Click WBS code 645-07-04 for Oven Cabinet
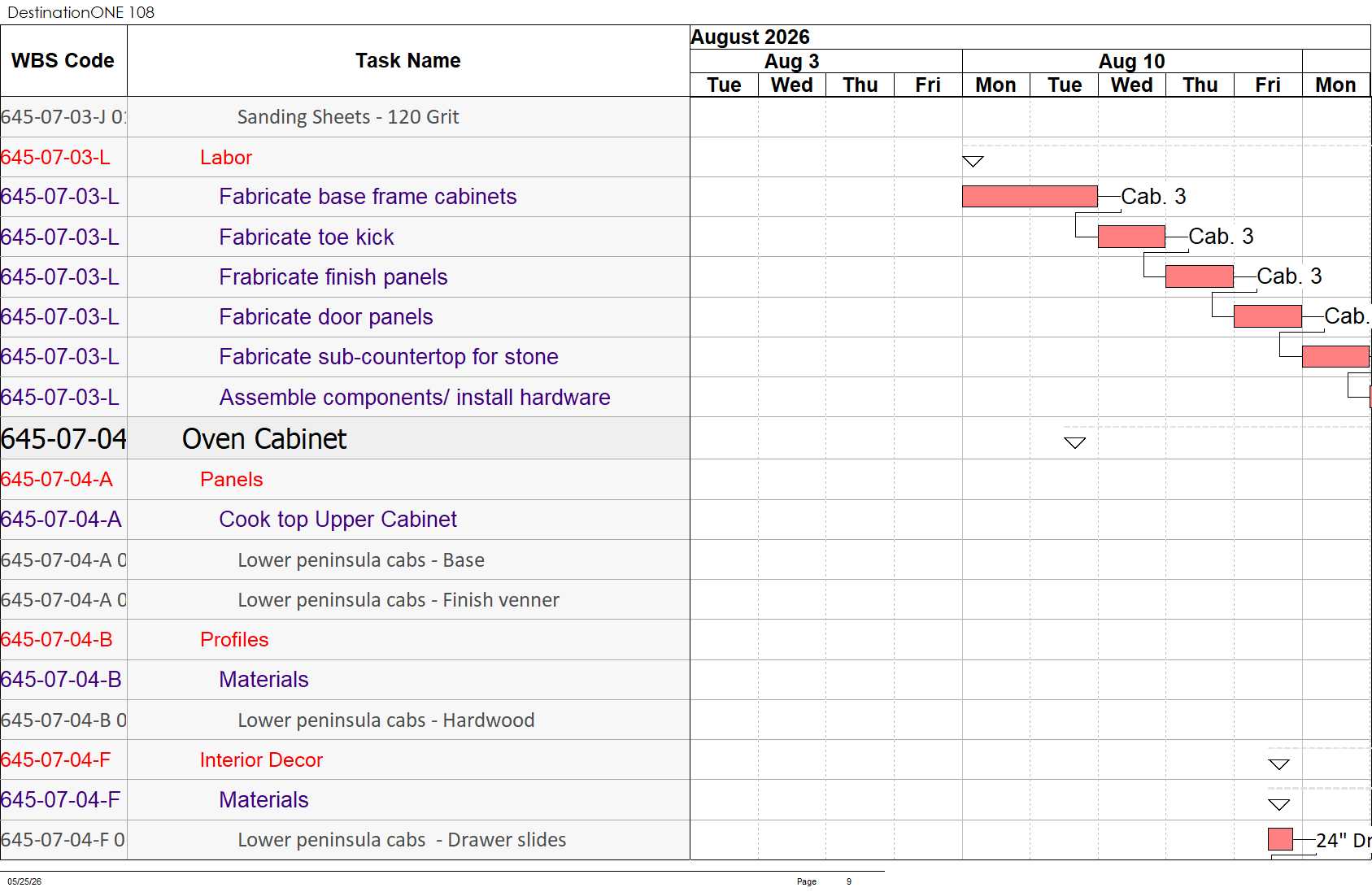 coord(63,439)
